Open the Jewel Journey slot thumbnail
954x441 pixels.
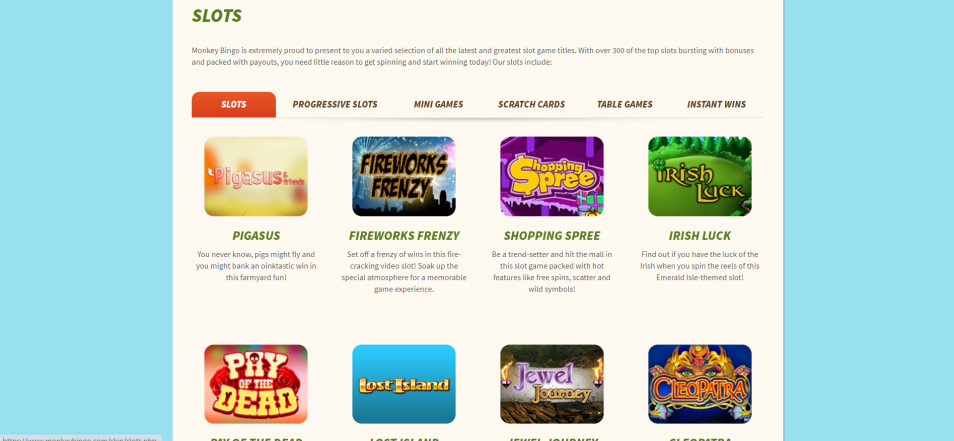click(x=552, y=384)
